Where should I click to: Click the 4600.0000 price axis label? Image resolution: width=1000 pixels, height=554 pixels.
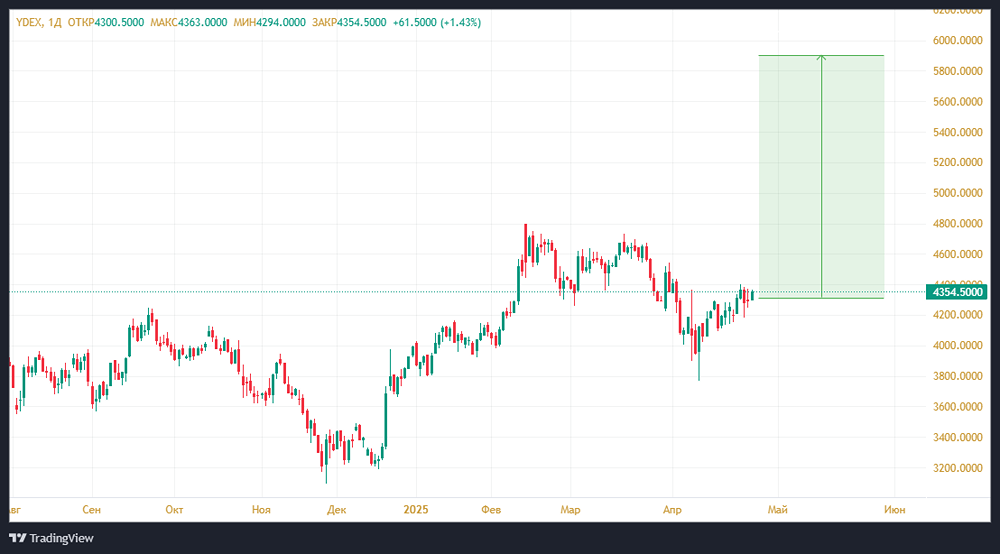pyautogui.click(x=957, y=254)
